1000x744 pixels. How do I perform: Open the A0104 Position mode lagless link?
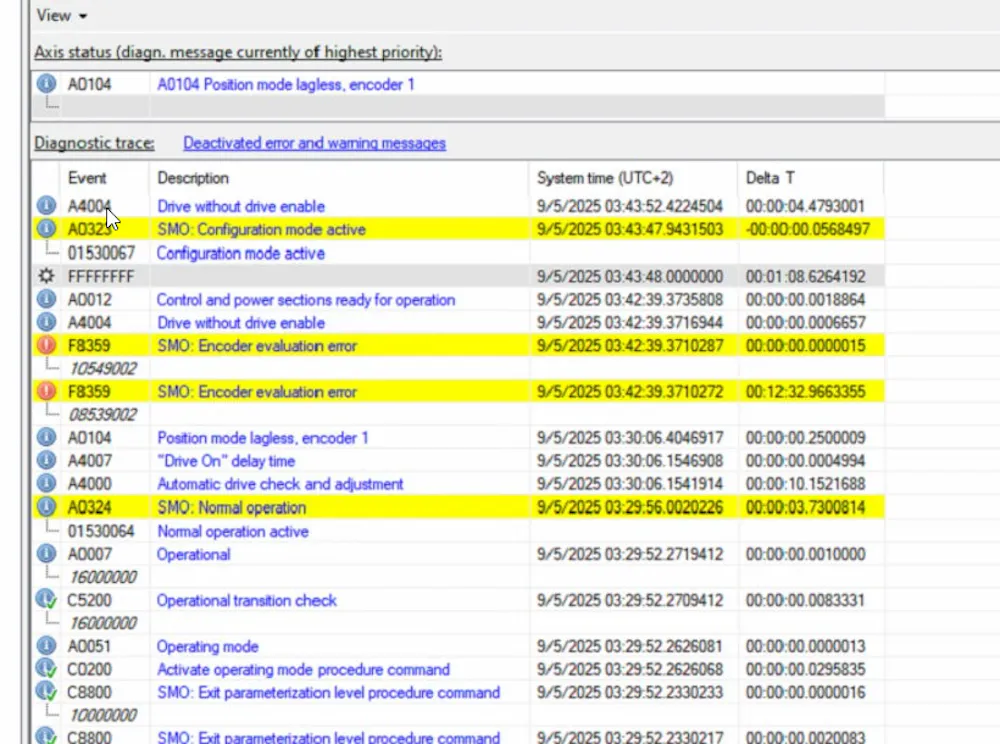point(286,84)
